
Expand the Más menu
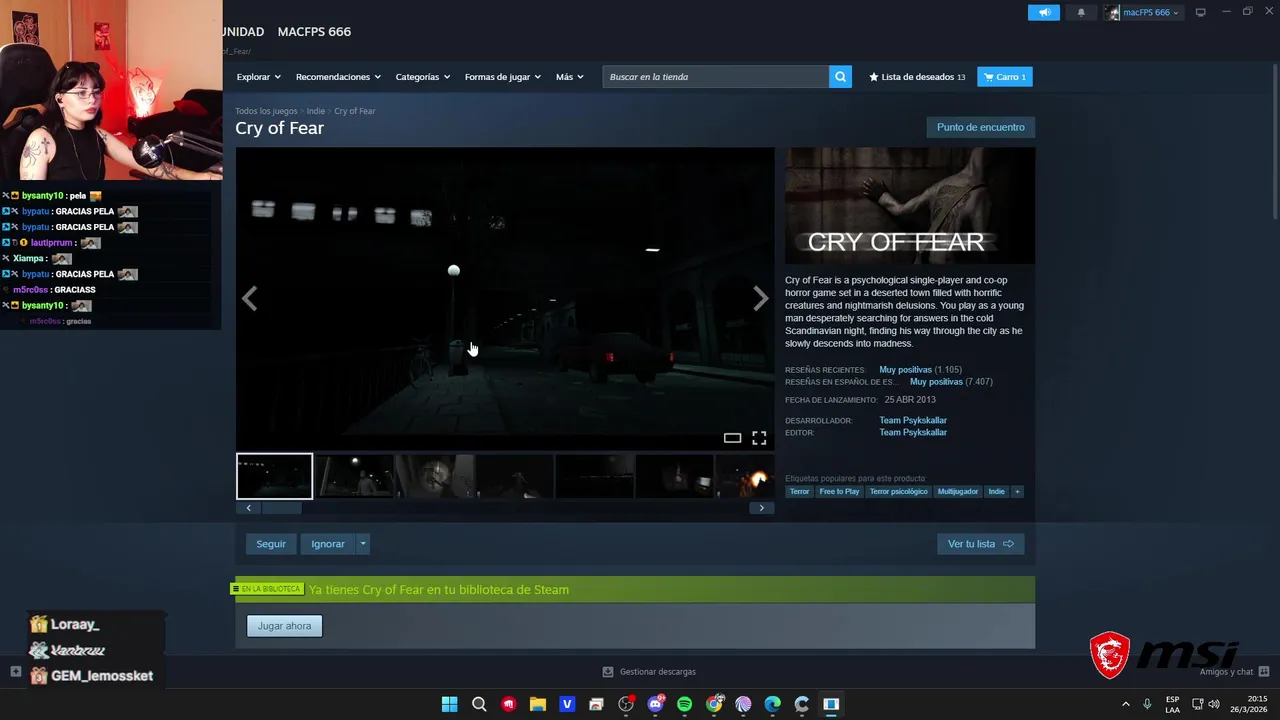click(x=569, y=77)
